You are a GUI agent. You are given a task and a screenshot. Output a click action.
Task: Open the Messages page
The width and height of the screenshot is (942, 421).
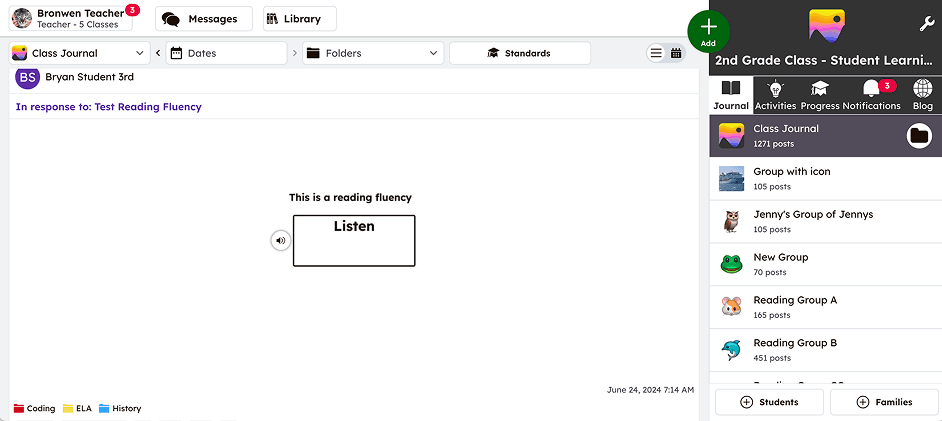click(x=203, y=19)
